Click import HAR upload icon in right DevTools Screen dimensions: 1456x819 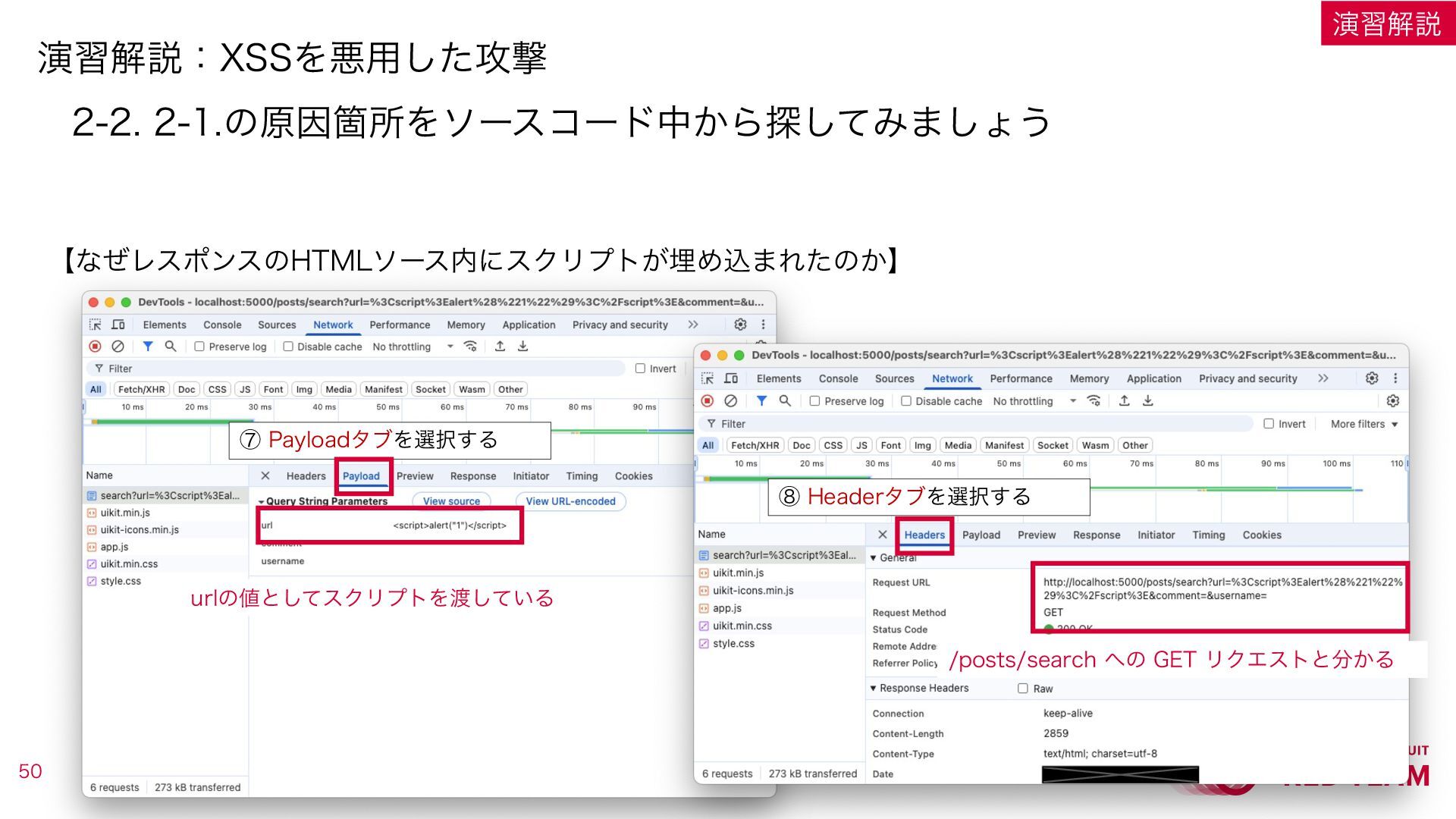[1125, 401]
